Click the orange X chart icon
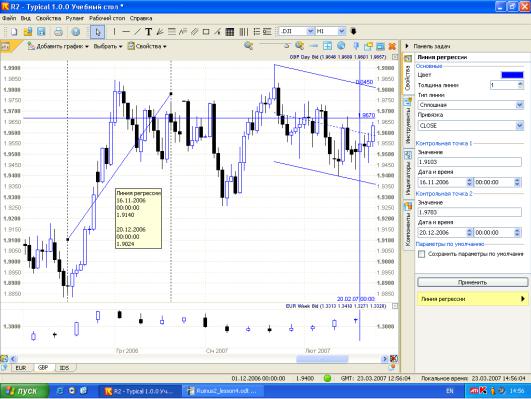 click(x=392, y=46)
